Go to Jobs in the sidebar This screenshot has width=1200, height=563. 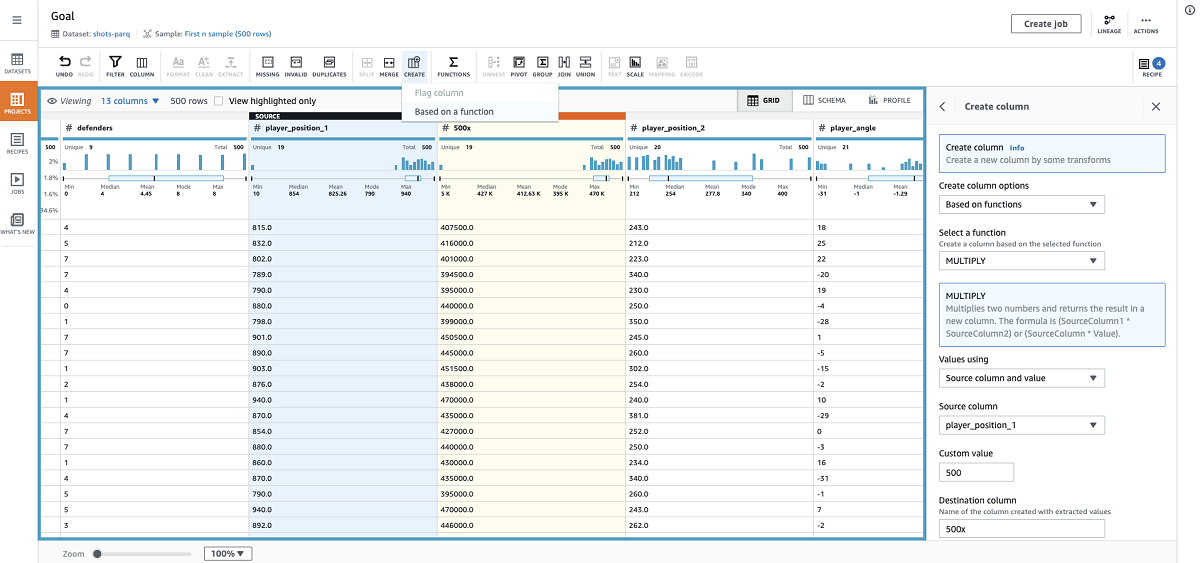tap(17, 182)
